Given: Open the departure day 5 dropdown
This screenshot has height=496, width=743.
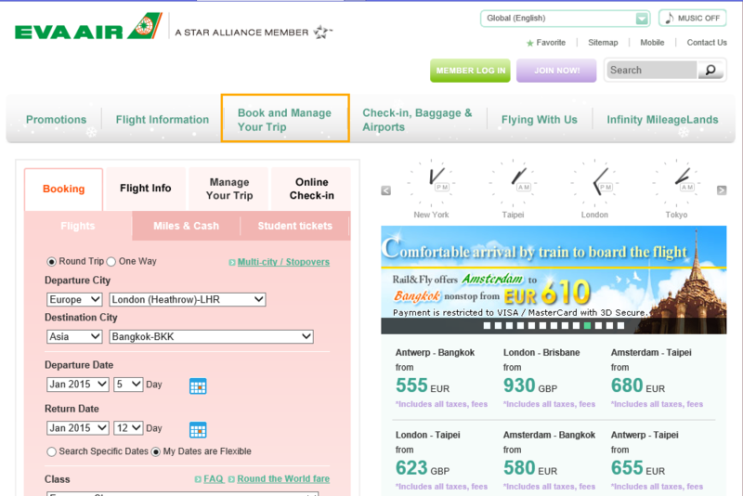Looking at the screenshot, I should (x=128, y=384).
